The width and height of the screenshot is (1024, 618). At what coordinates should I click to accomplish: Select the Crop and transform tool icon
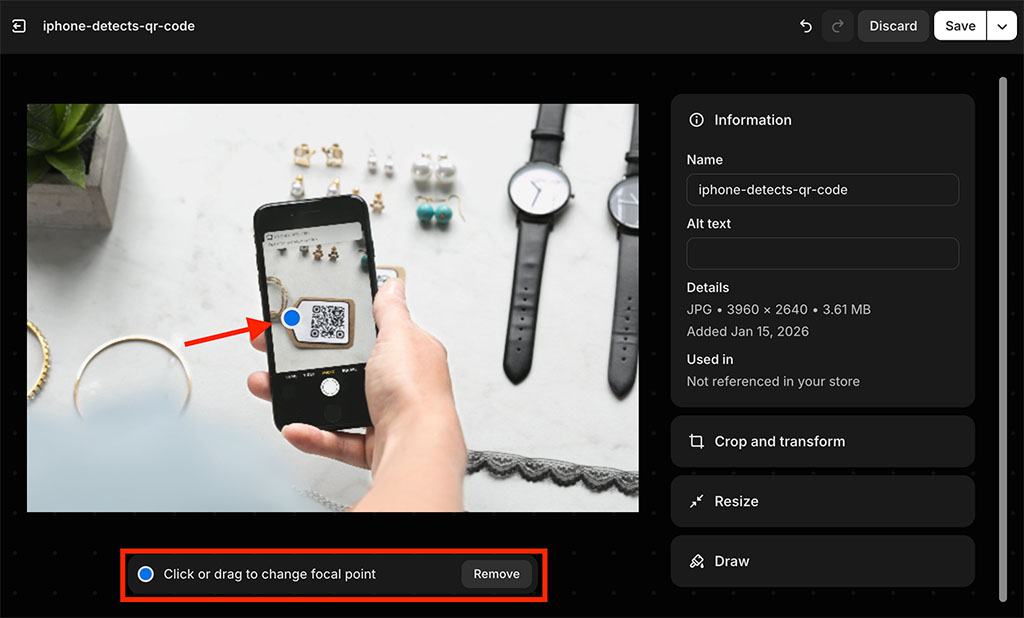(697, 441)
